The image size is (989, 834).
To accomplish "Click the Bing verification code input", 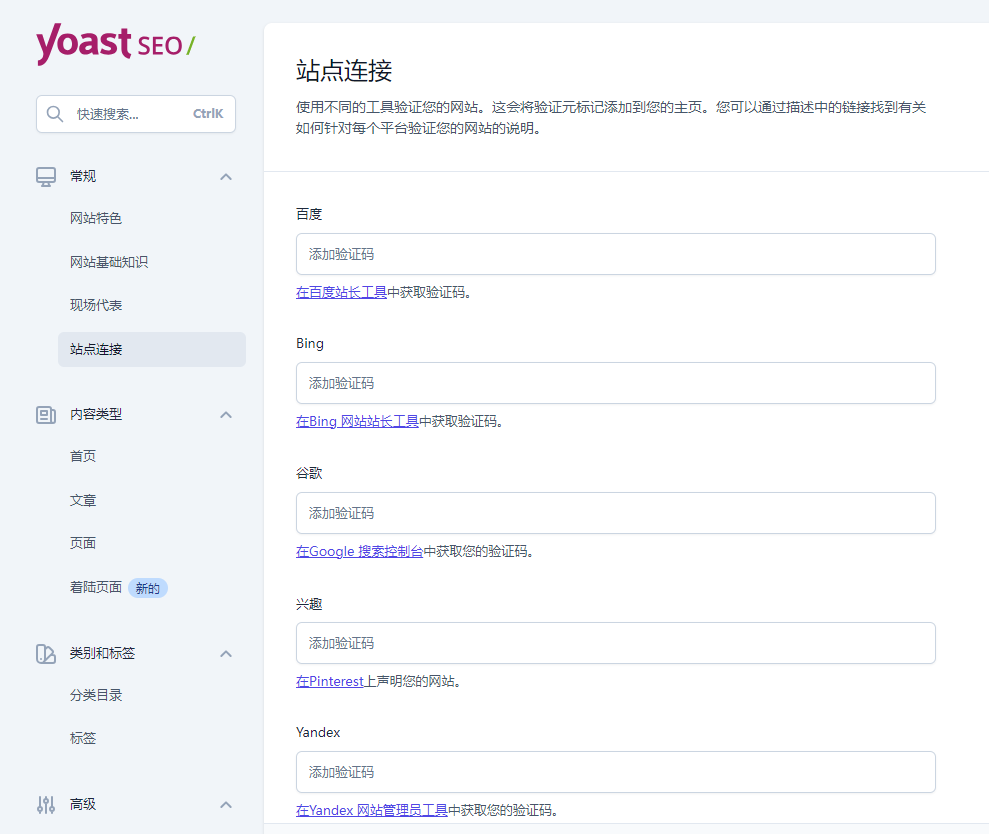I will (614, 383).
